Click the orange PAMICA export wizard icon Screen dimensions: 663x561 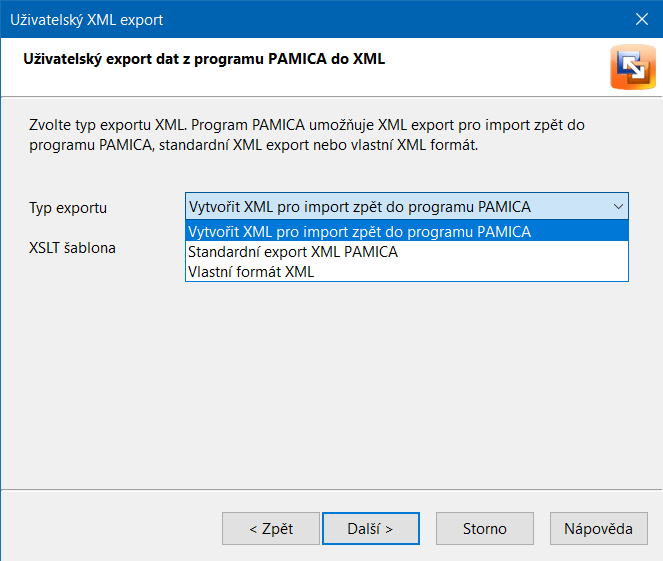point(633,67)
